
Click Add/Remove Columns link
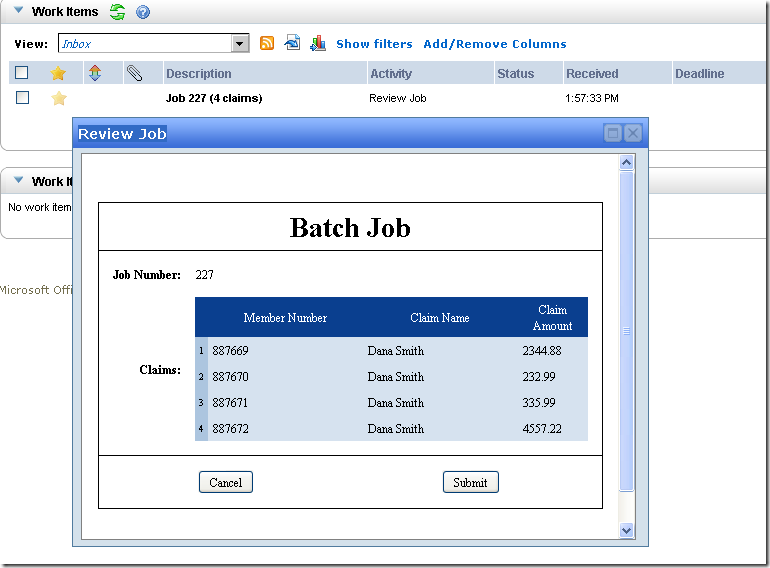pos(495,44)
